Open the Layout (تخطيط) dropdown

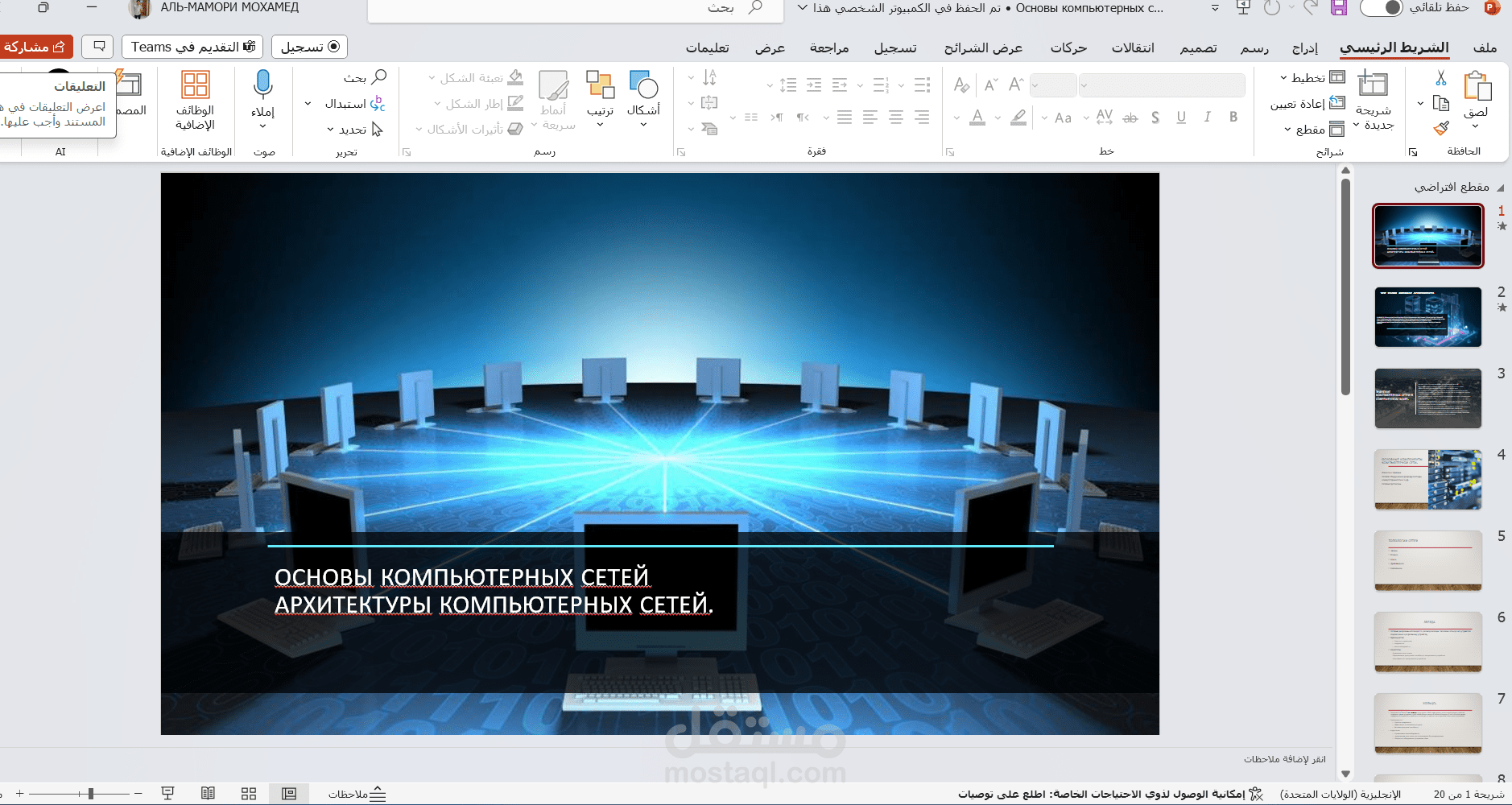coord(1312,78)
